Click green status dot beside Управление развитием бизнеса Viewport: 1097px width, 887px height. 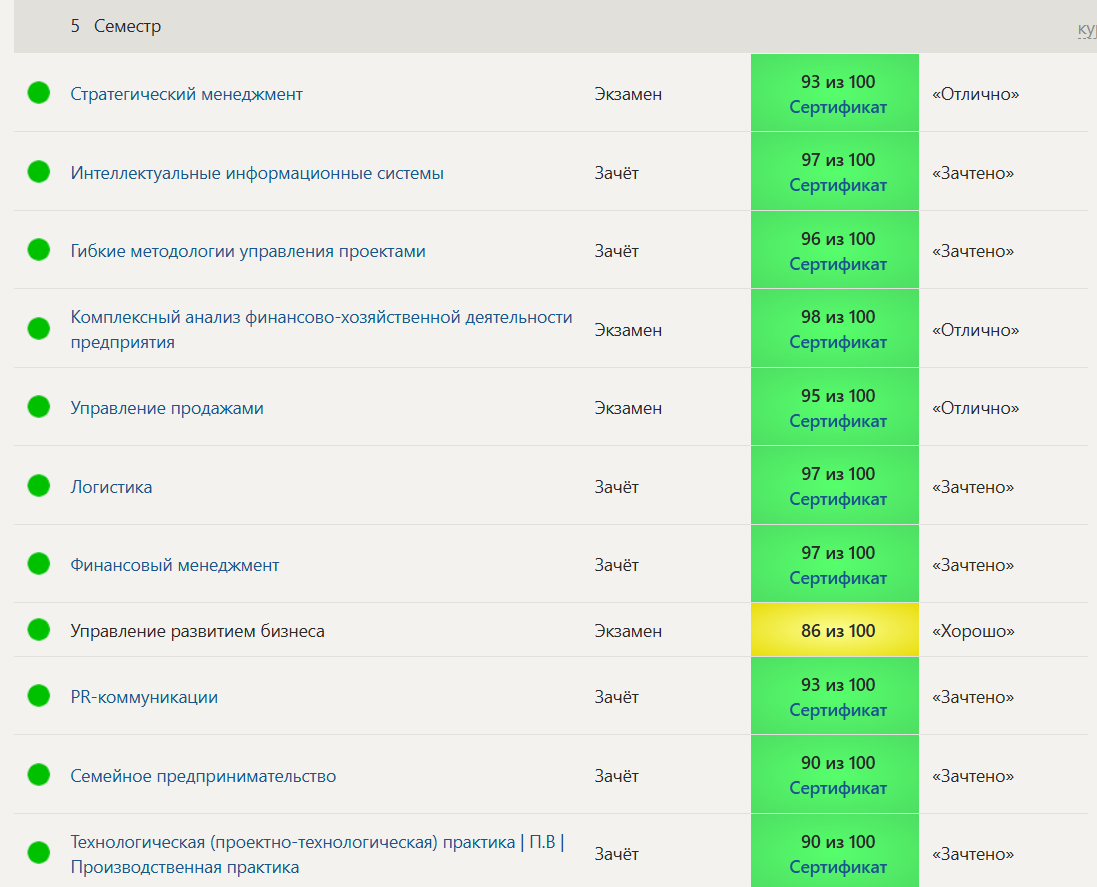tap(38, 630)
